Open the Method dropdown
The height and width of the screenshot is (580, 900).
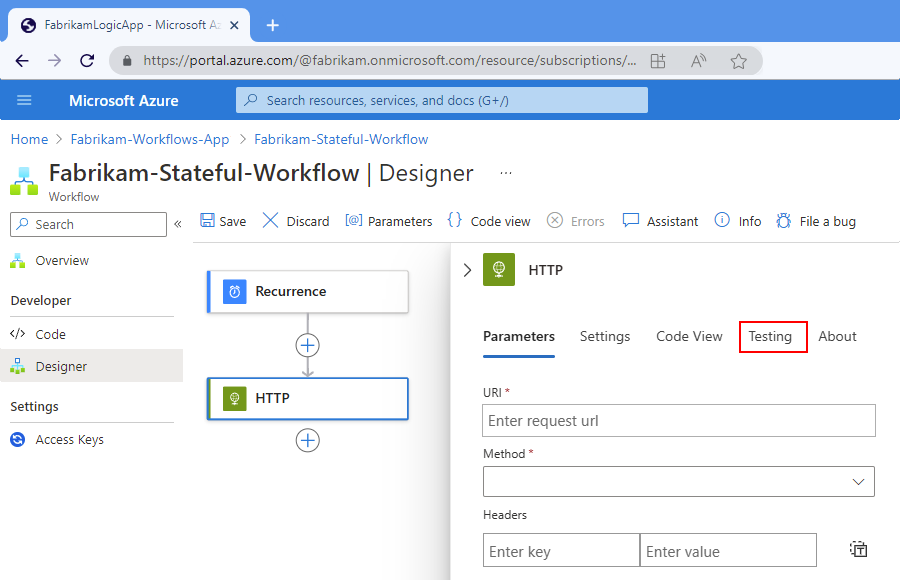(679, 481)
